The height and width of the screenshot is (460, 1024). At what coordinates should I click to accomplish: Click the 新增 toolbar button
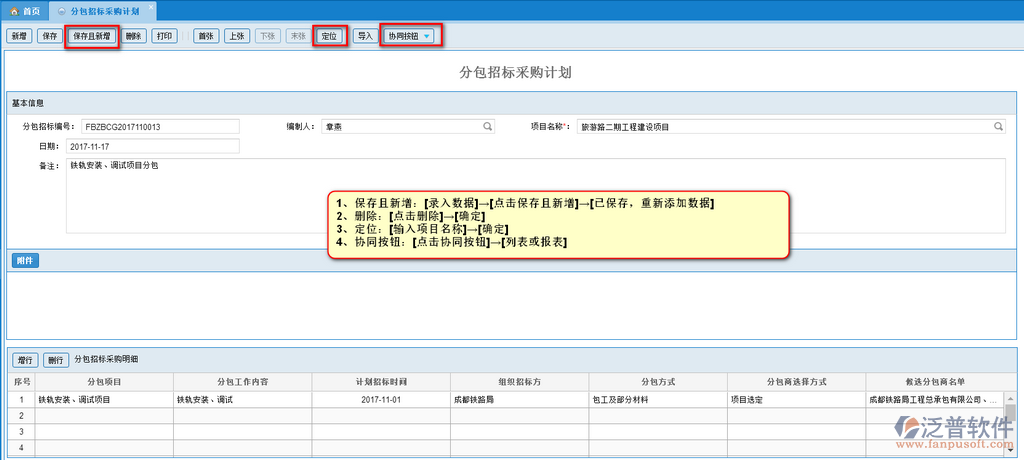19,36
